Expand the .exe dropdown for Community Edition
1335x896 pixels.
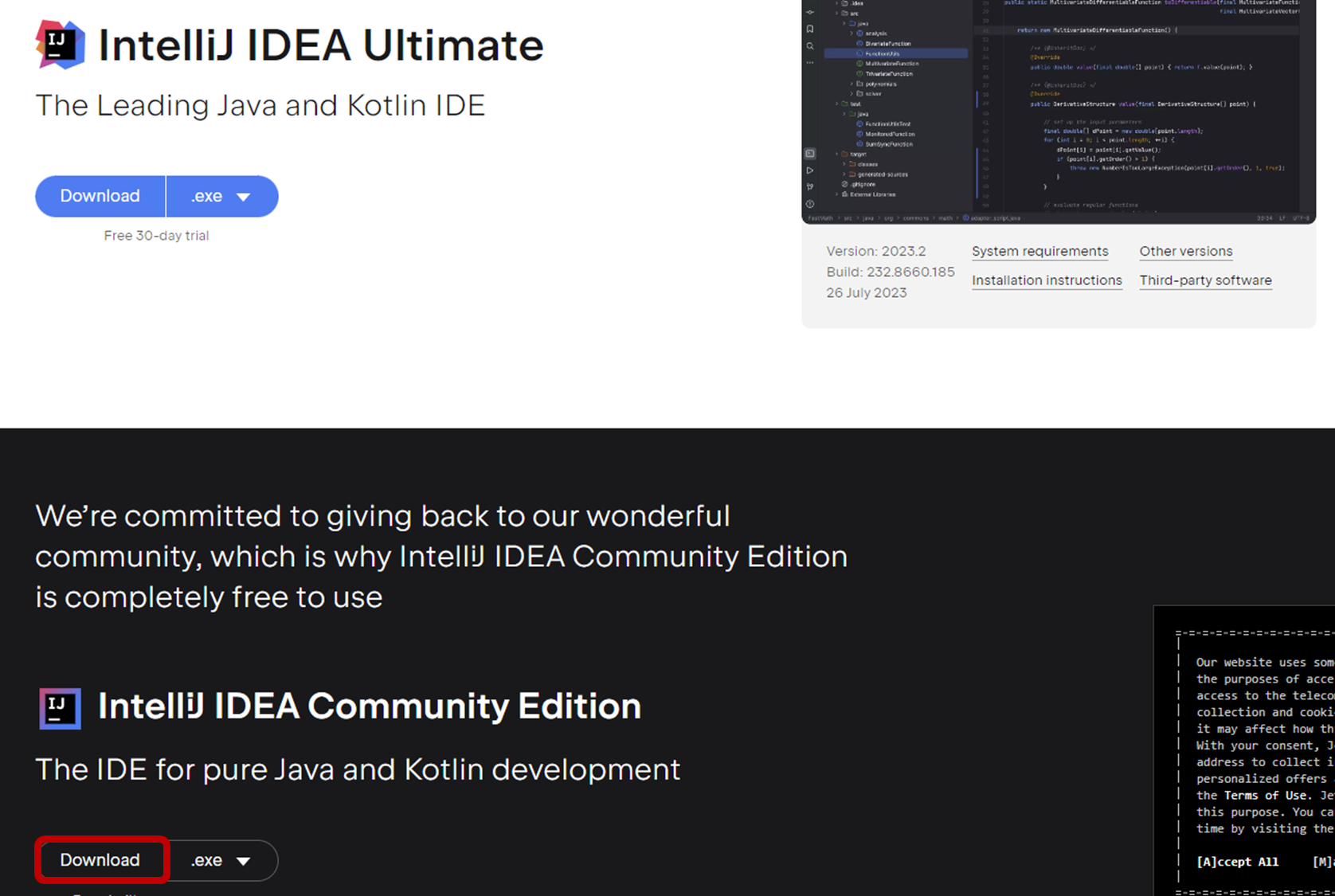pyautogui.click(x=222, y=860)
